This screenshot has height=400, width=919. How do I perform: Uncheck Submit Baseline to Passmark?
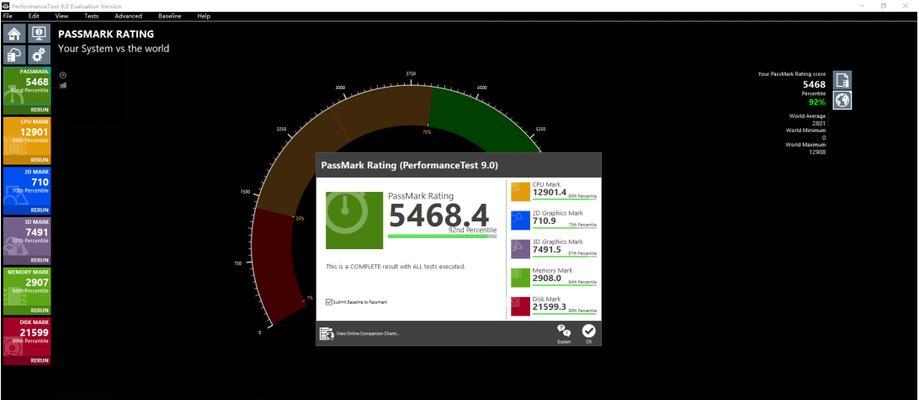click(329, 302)
